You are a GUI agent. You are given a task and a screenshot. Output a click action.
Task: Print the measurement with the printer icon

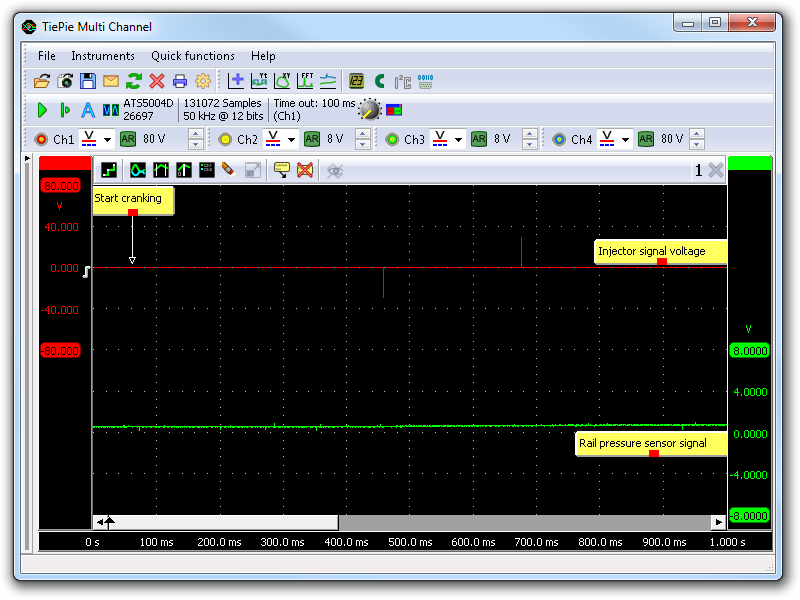click(x=180, y=81)
